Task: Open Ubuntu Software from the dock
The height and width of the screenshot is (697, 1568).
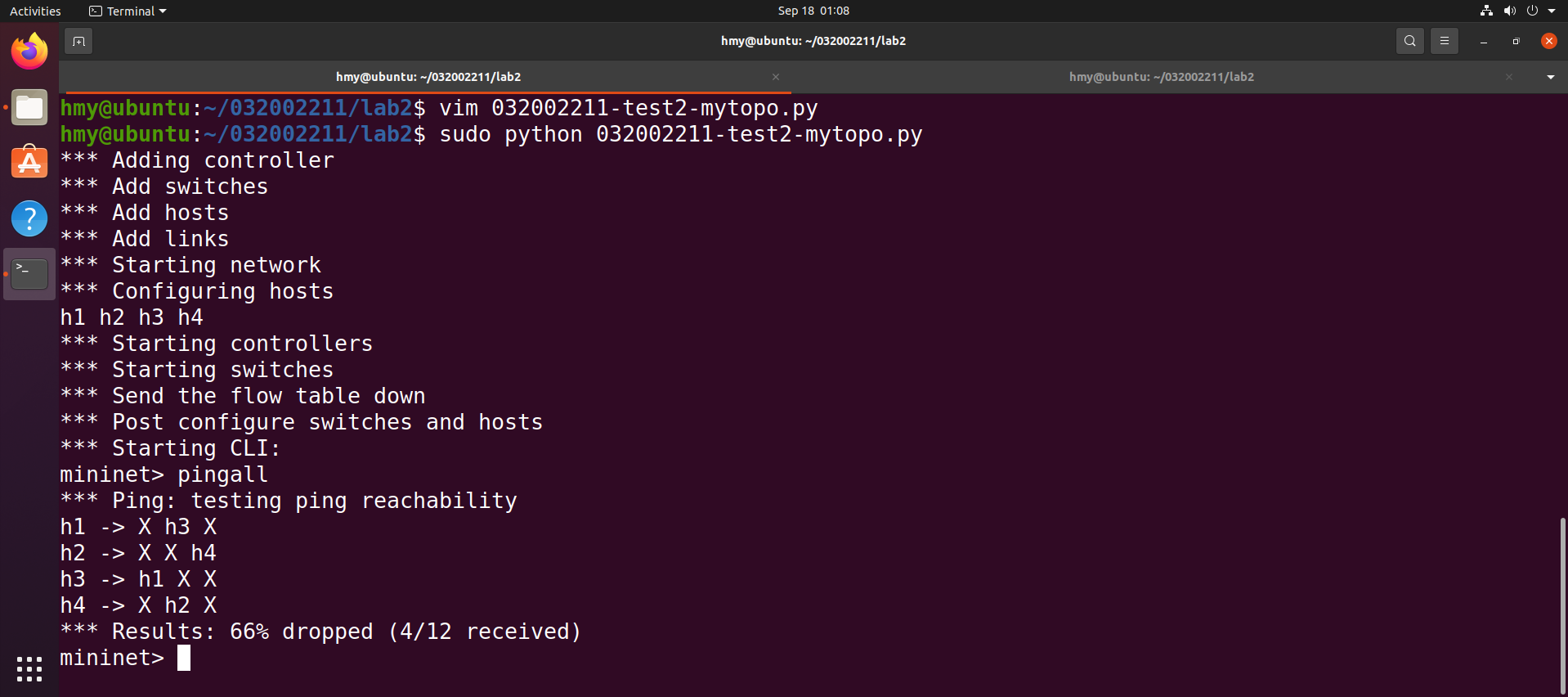Action: (x=29, y=163)
